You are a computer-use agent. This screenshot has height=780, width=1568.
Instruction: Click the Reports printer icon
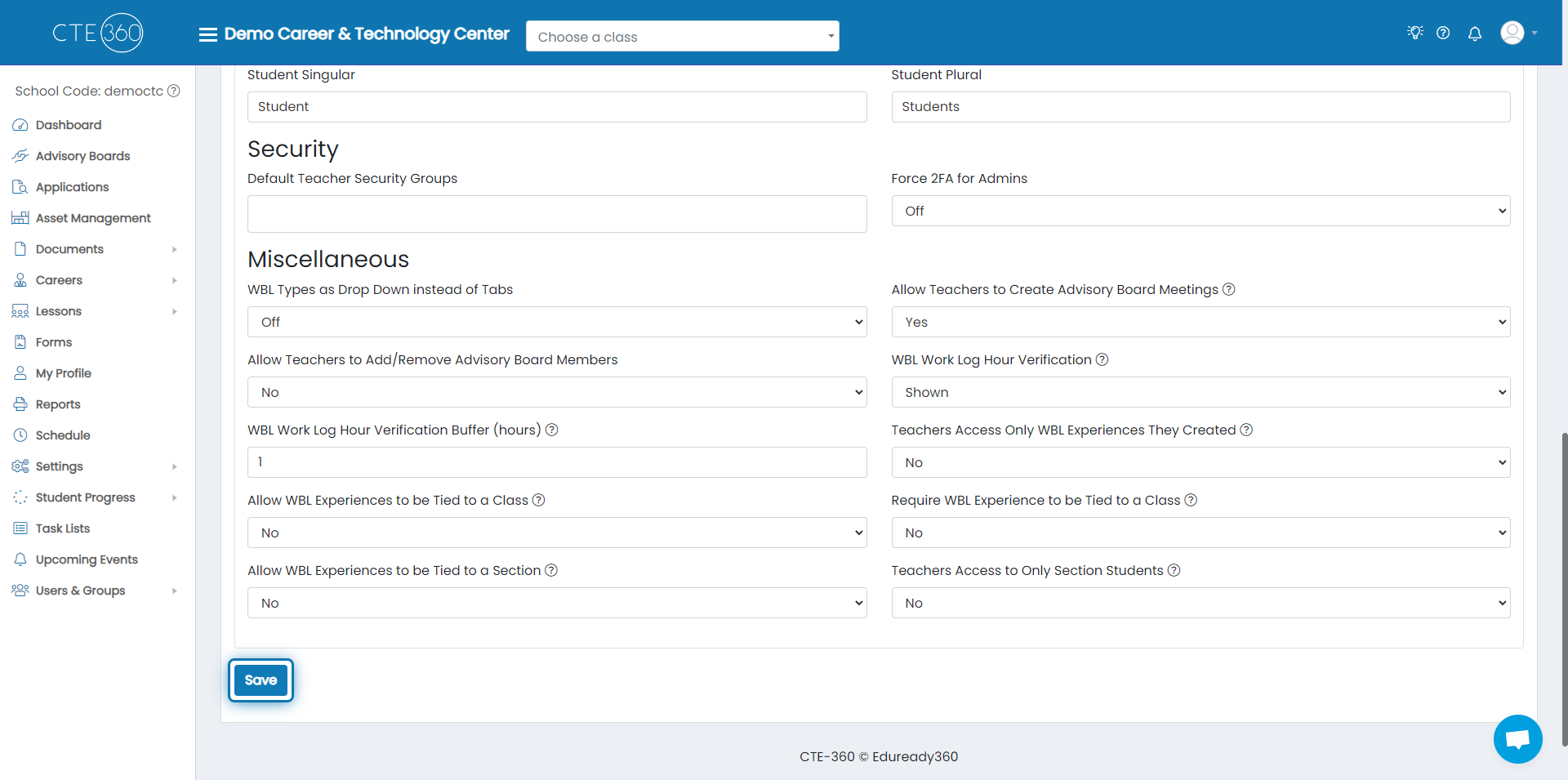click(20, 404)
